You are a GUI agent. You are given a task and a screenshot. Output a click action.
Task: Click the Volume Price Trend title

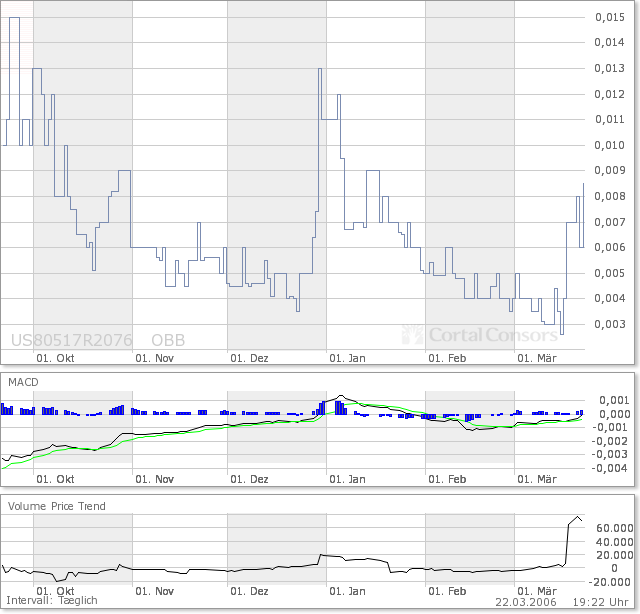[57, 506]
